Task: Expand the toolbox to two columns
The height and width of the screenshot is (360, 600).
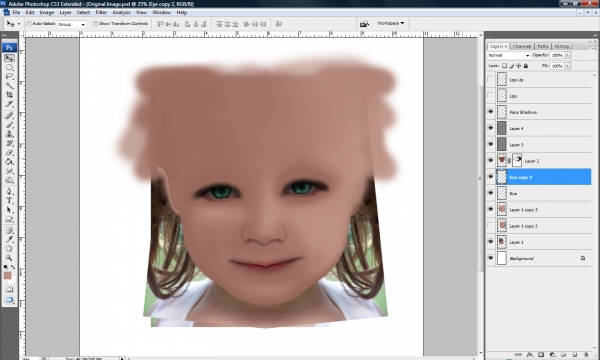Action: (4, 35)
